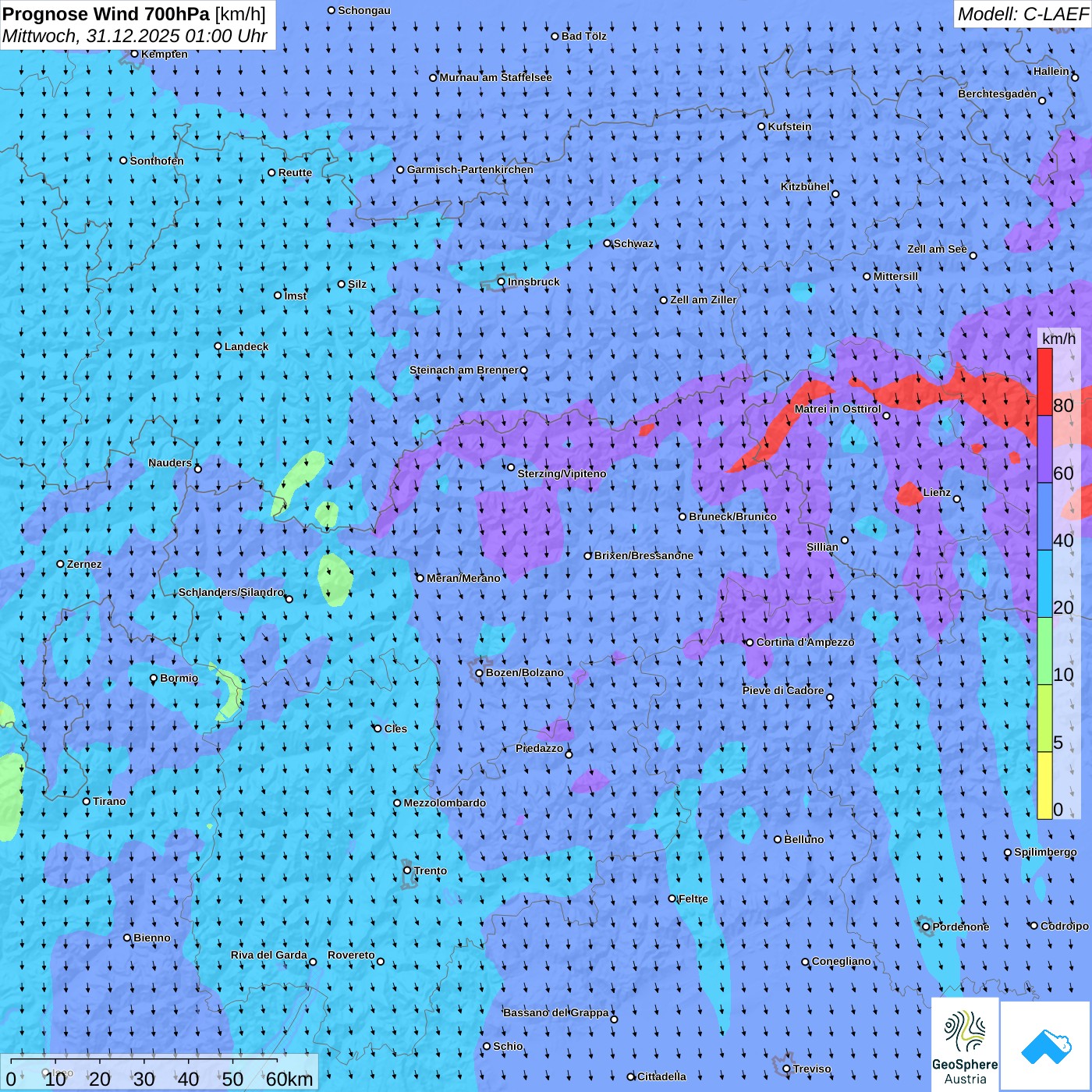Image resolution: width=1092 pixels, height=1092 pixels.
Task: Click the 'km/h' legend unit heading
Action: (1058, 339)
